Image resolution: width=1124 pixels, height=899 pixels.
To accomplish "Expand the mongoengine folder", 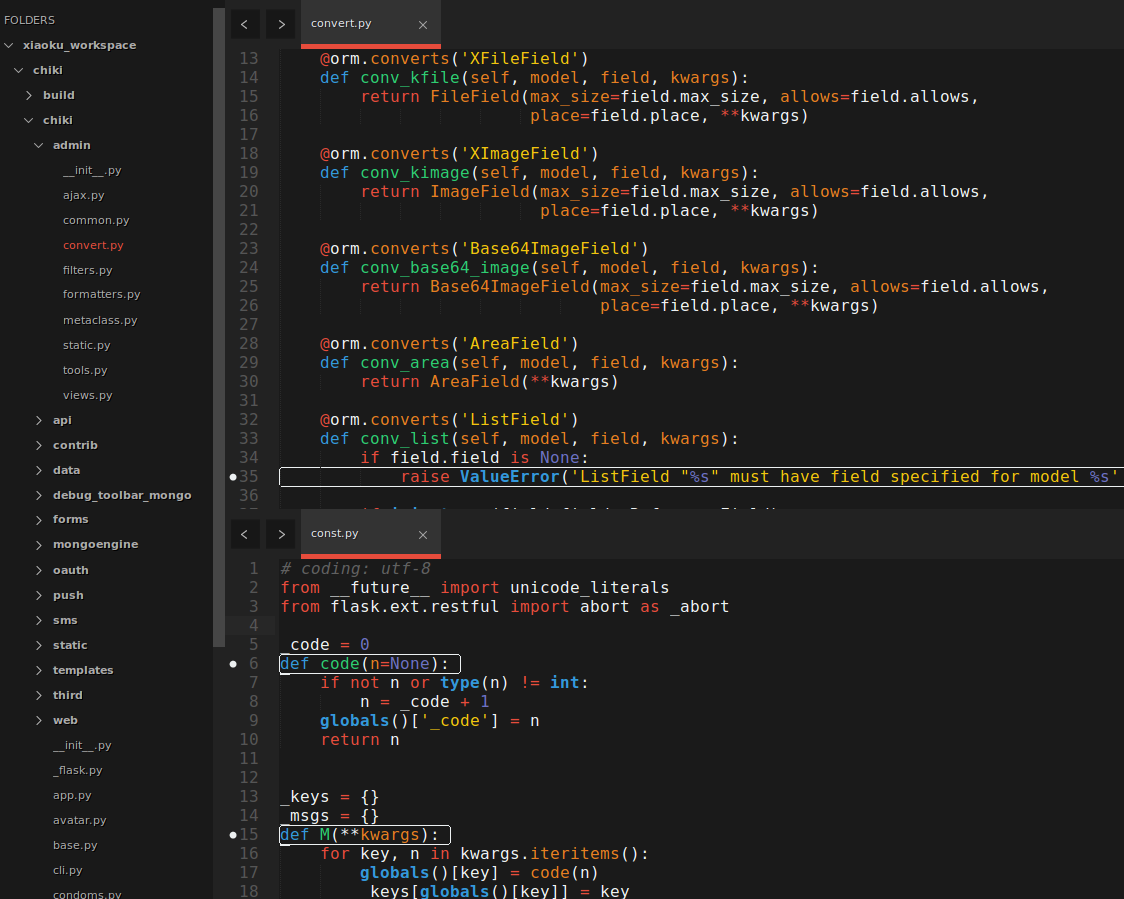I will click(x=39, y=545).
